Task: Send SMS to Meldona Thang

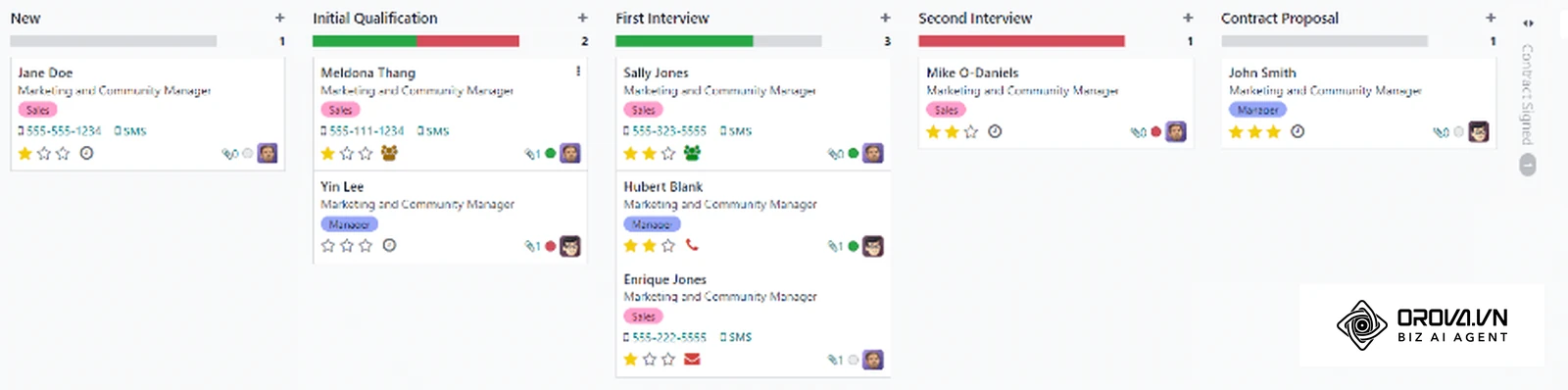Action: click(x=433, y=130)
